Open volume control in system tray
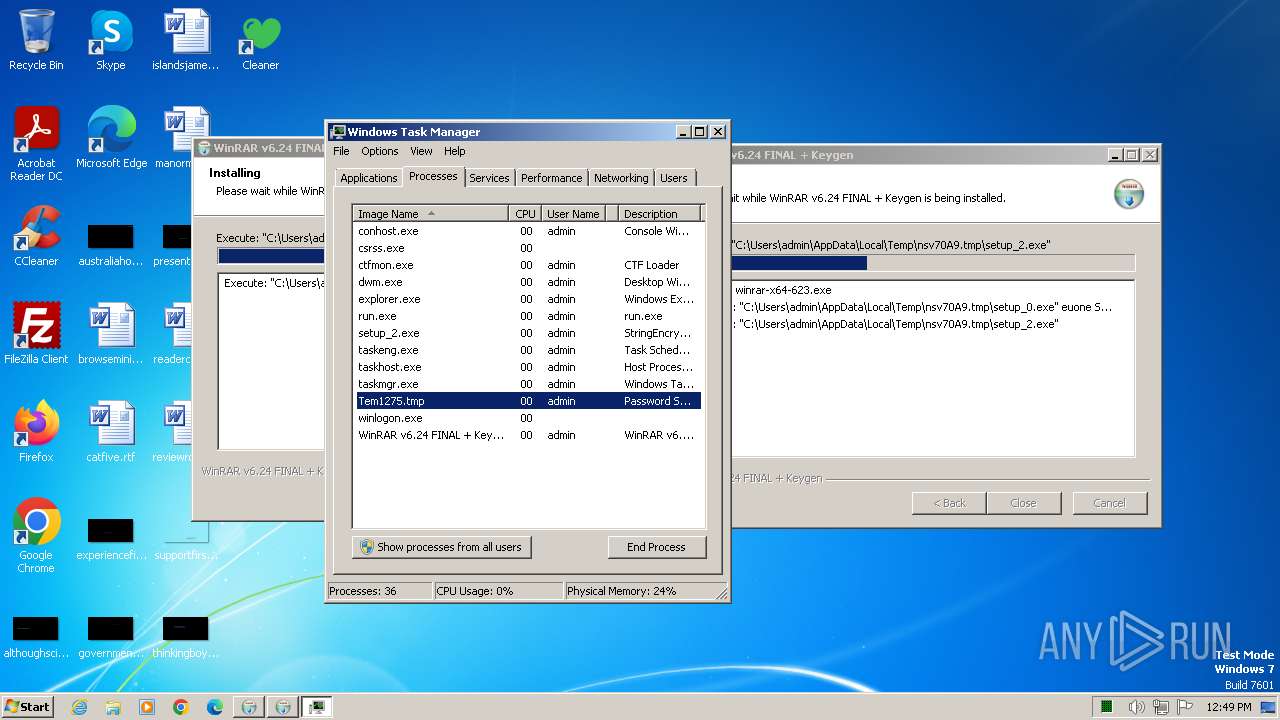 [1136, 707]
